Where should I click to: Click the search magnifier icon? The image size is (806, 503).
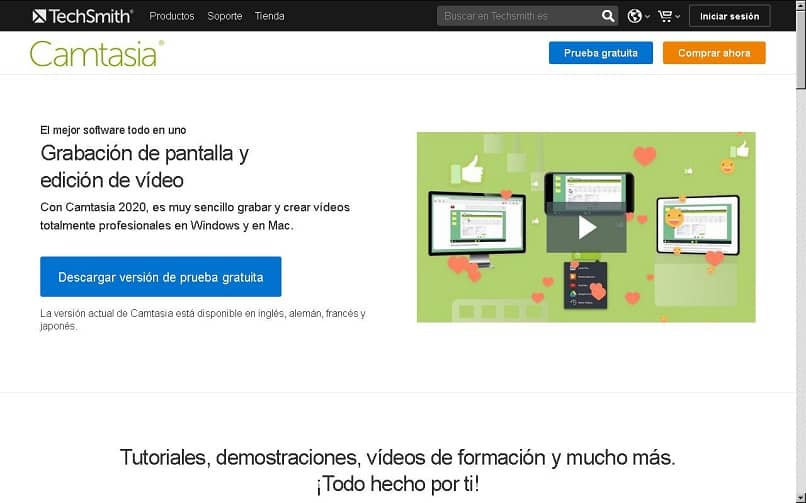pyautogui.click(x=608, y=16)
